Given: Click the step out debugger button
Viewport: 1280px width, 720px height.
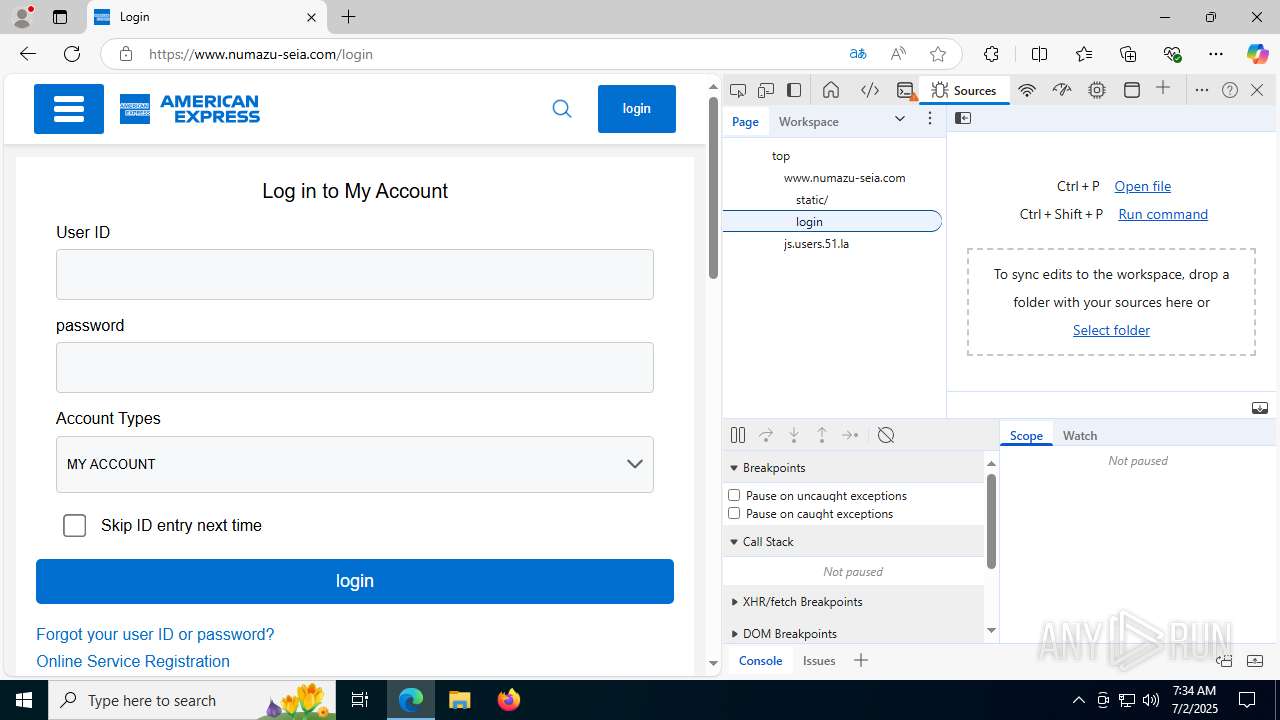Looking at the screenshot, I should pos(822,435).
